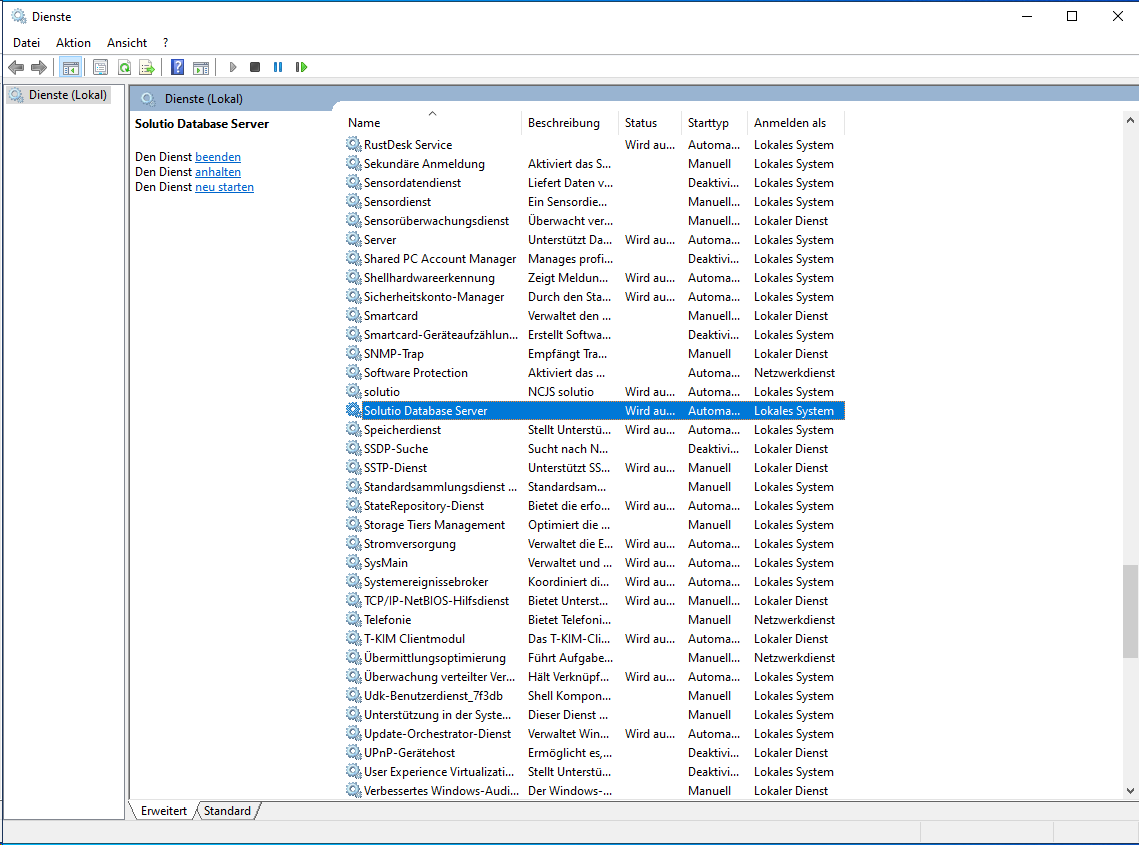Click the Export List toolbar icon

pyautogui.click(x=147, y=67)
